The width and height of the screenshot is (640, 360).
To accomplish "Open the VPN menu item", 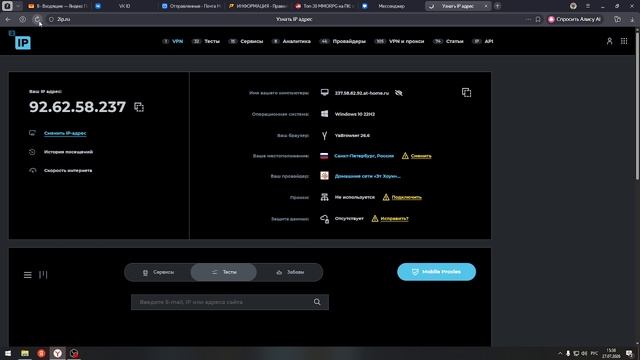I will [x=173, y=41].
